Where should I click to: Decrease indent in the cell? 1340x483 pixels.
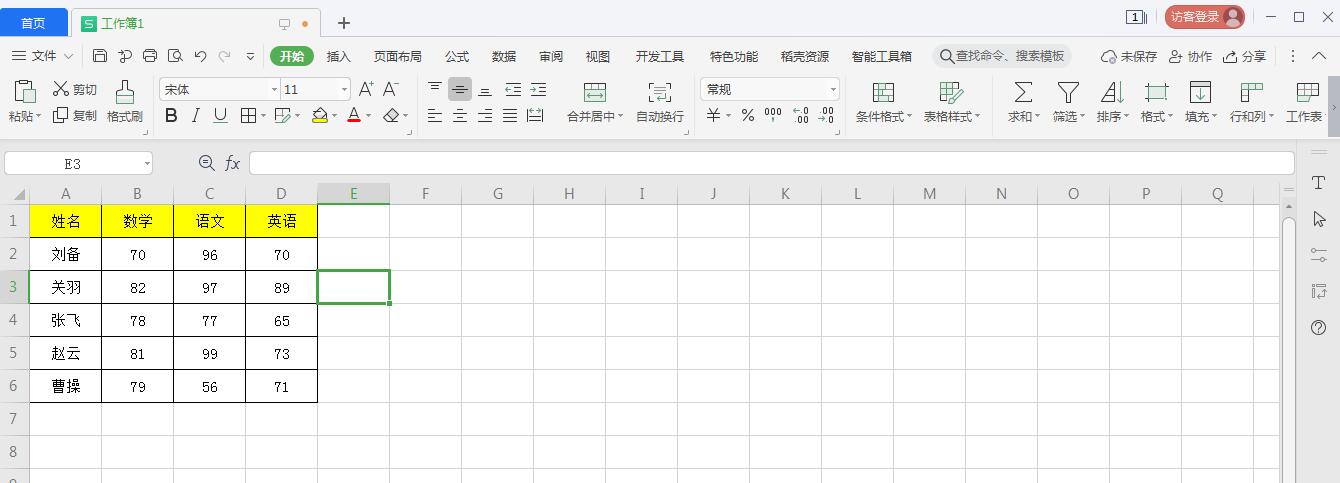[512, 89]
